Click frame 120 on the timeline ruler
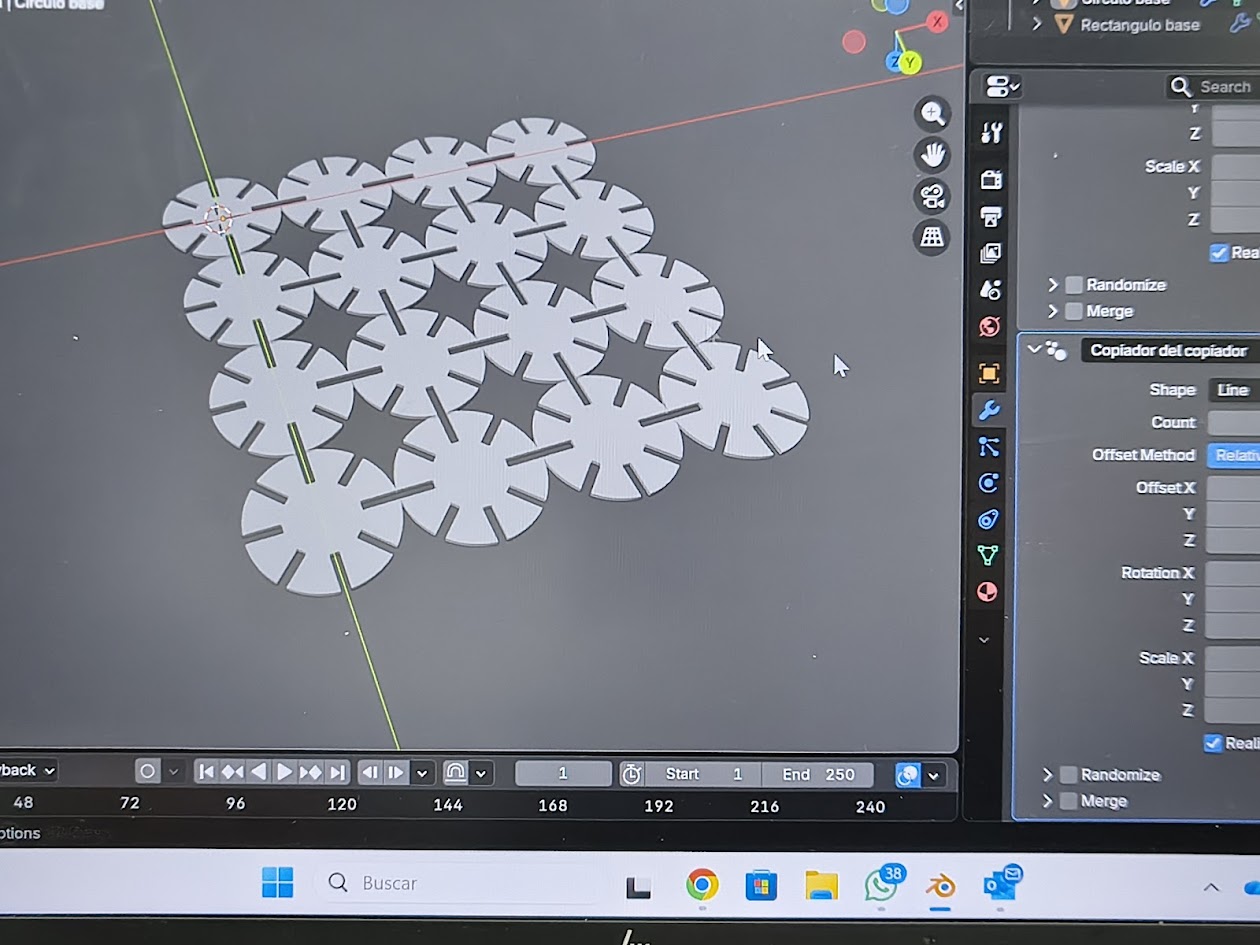This screenshot has height=945, width=1260. pos(342,803)
